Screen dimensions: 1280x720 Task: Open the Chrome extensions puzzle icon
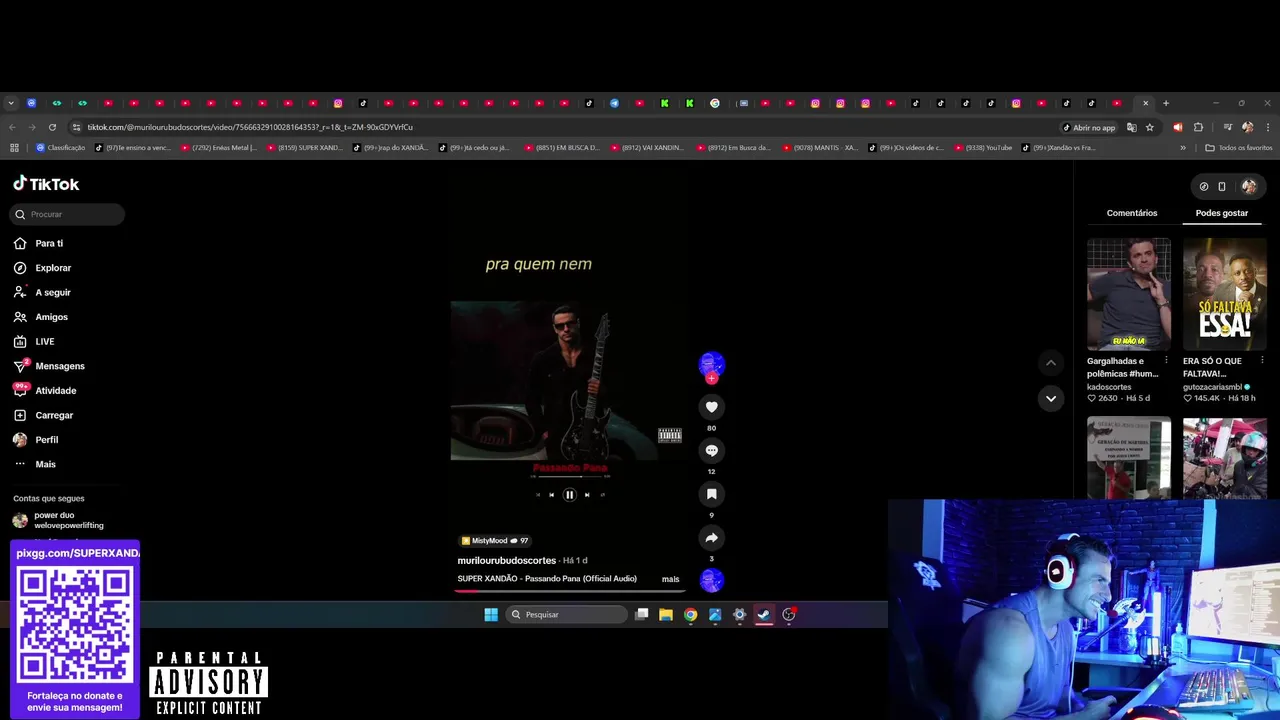click(1199, 127)
